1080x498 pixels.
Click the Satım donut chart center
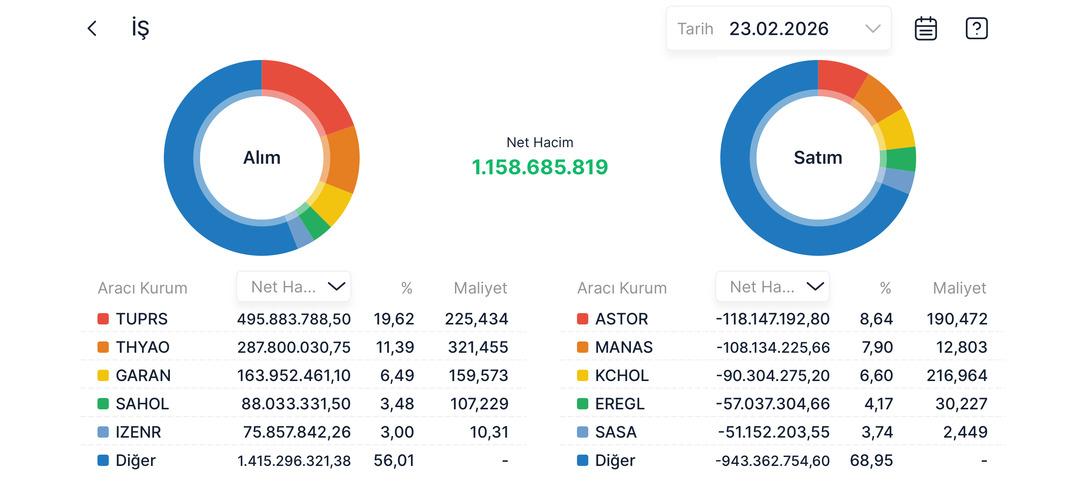click(x=817, y=158)
